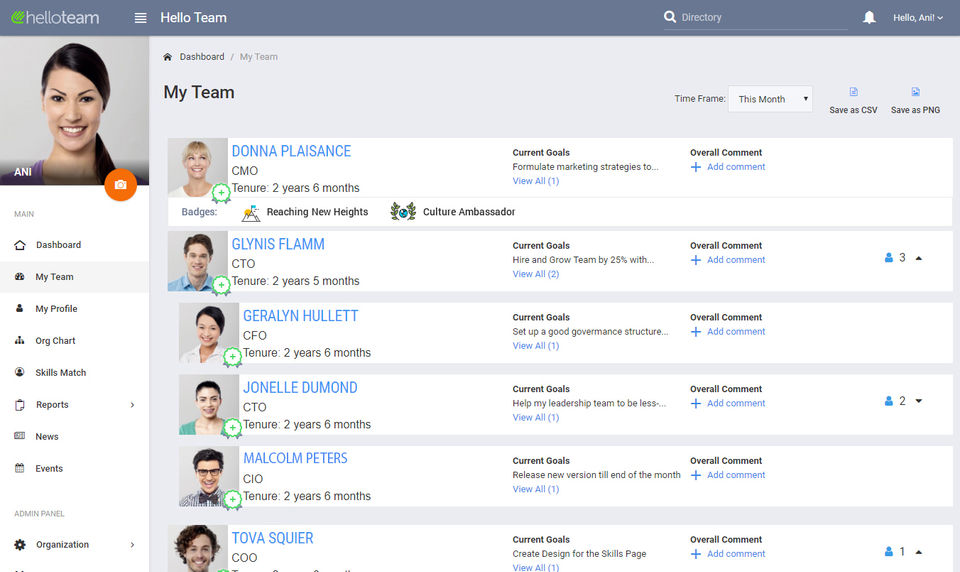The width and height of the screenshot is (960, 572).
Task: Click Add comment for Jonelle Dumond
Action: [736, 403]
